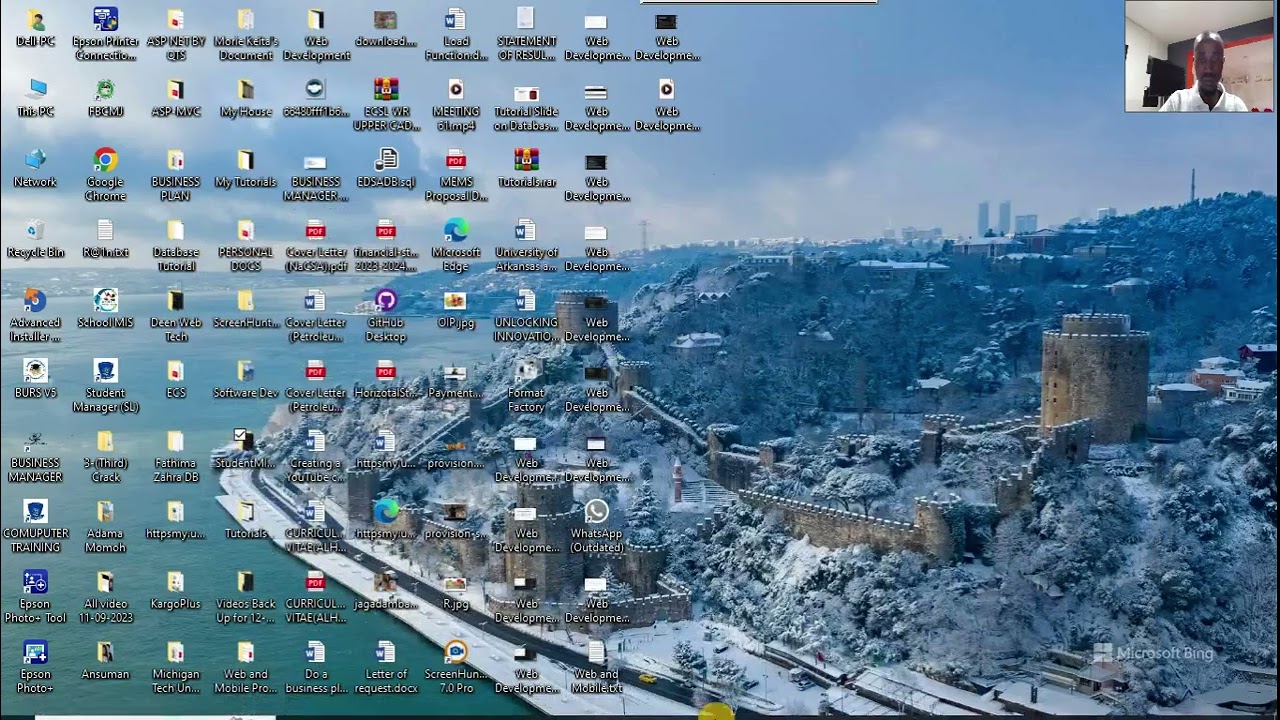Launch Epson Photo+ Tool

(35, 597)
